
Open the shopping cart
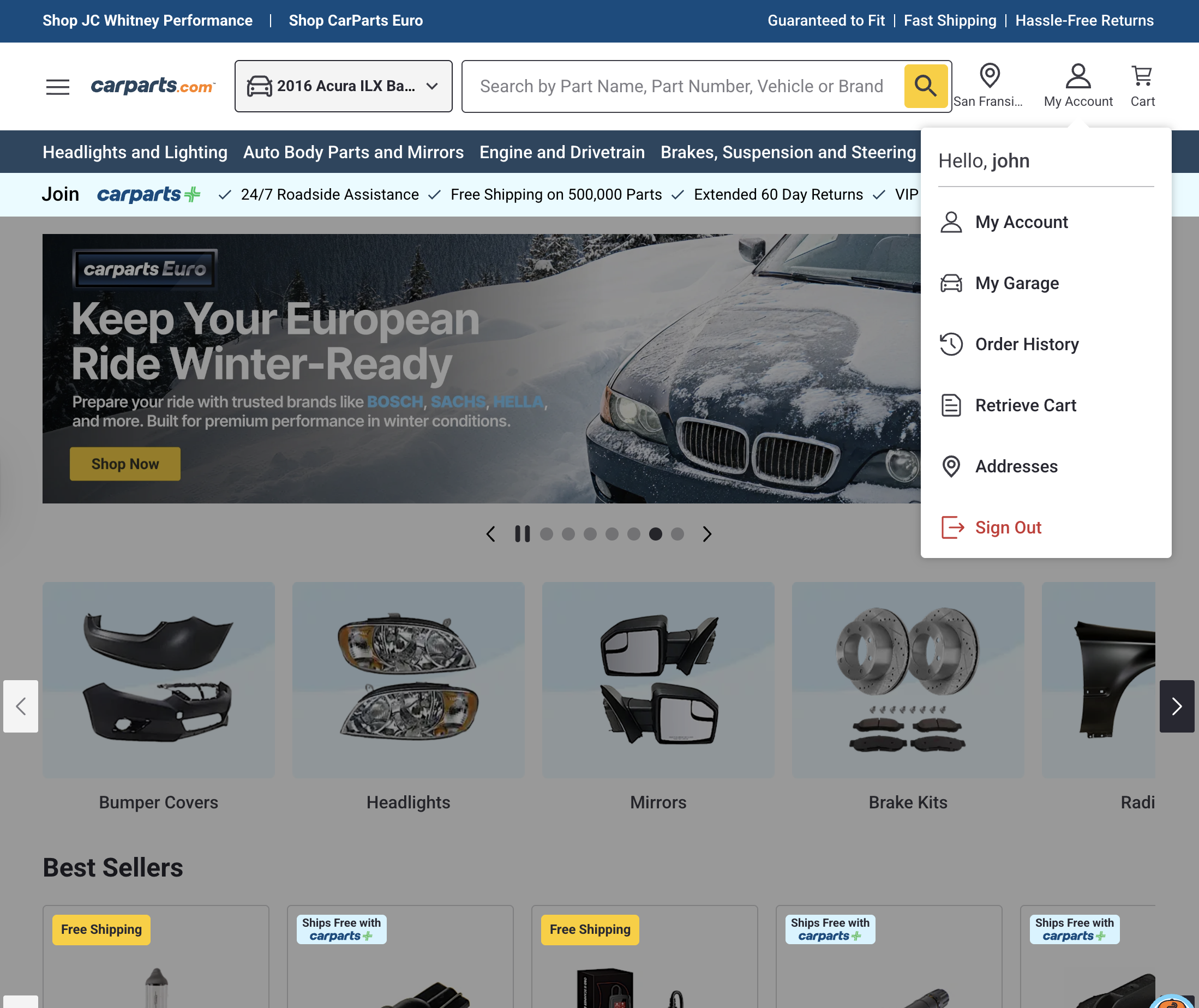tap(1141, 75)
